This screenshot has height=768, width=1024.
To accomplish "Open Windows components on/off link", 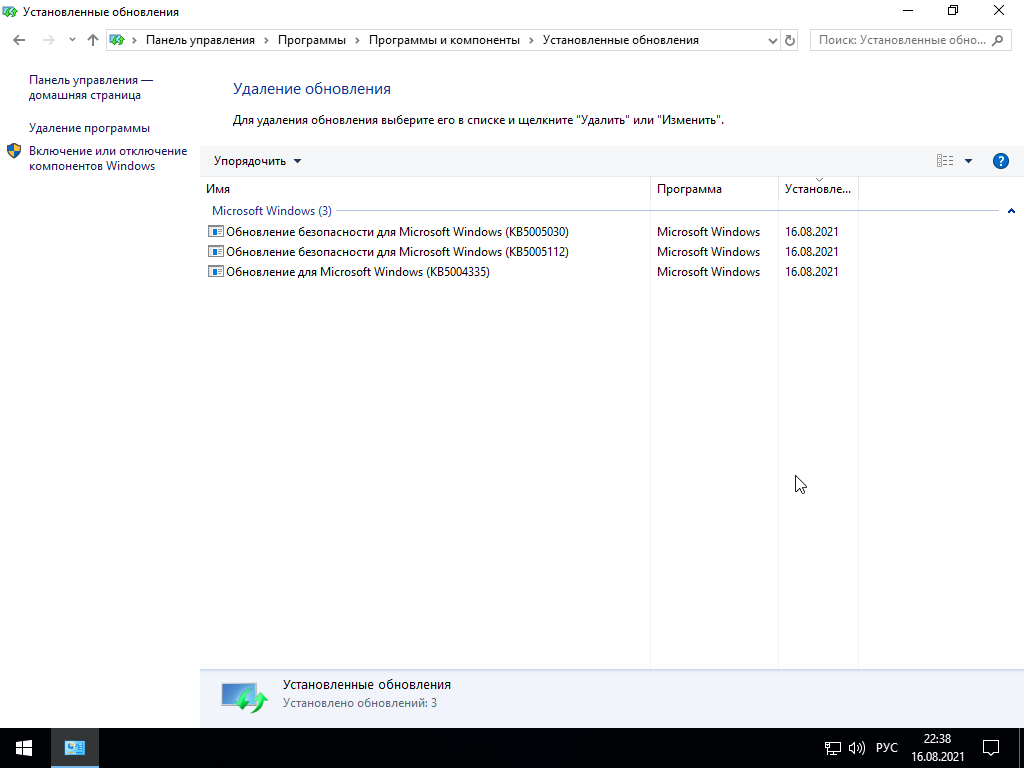I will click(108, 158).
